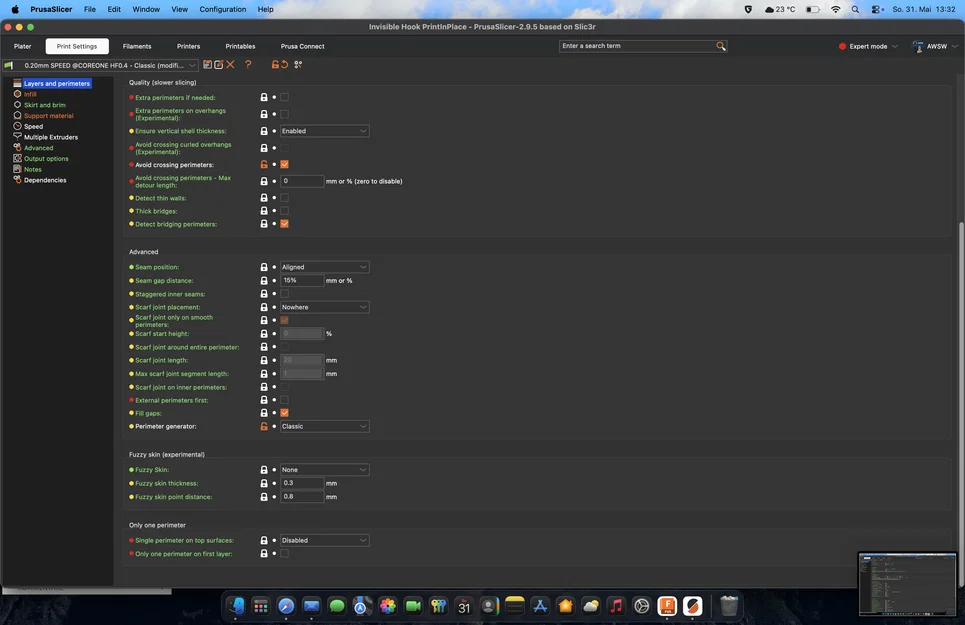Switch to the Printers tab

188,46
